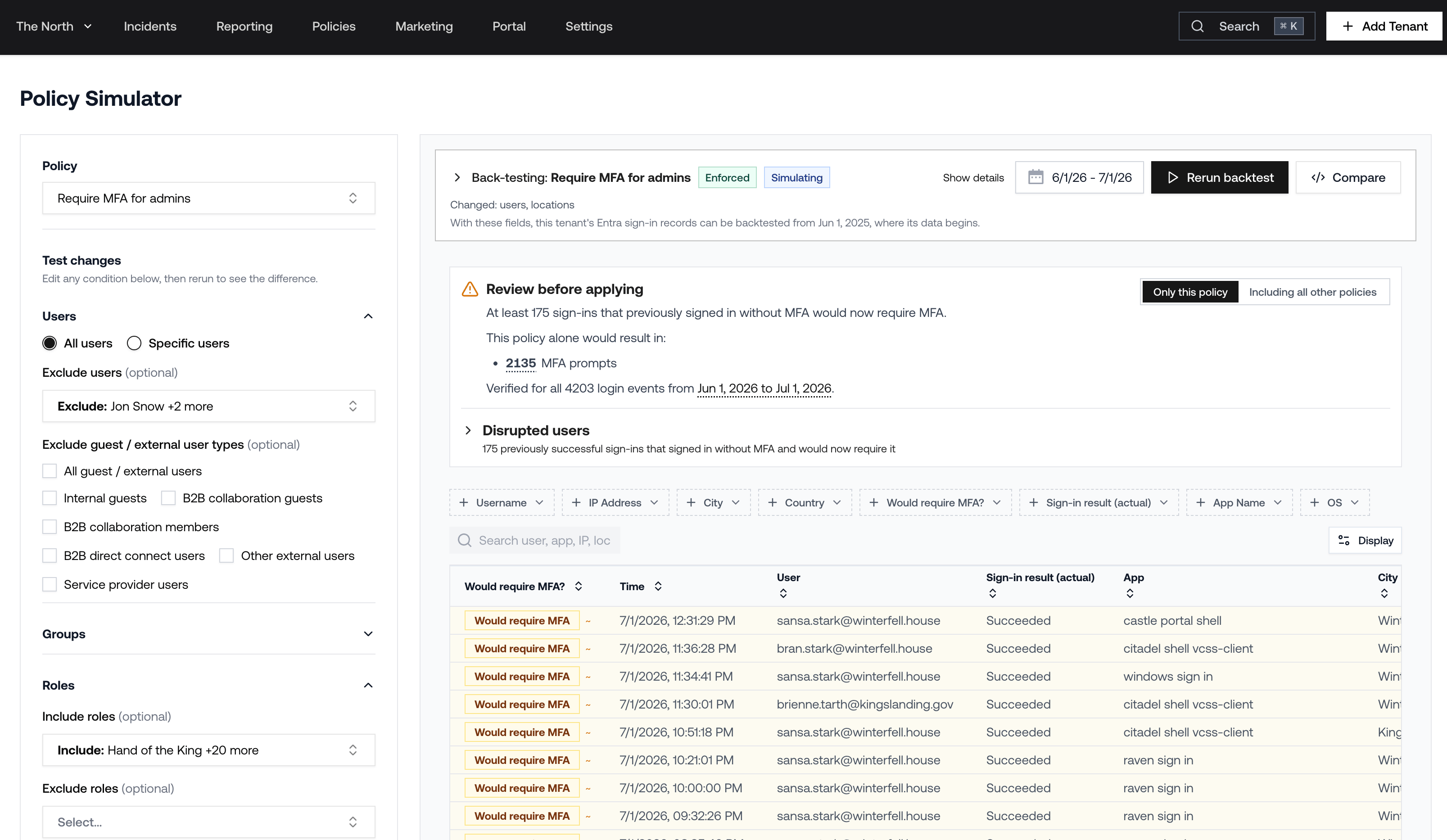The height and width of the screenshot is (840, 1447).
Task: Click the plus icon on Would require MFA? filter
Action: (873, 502)
